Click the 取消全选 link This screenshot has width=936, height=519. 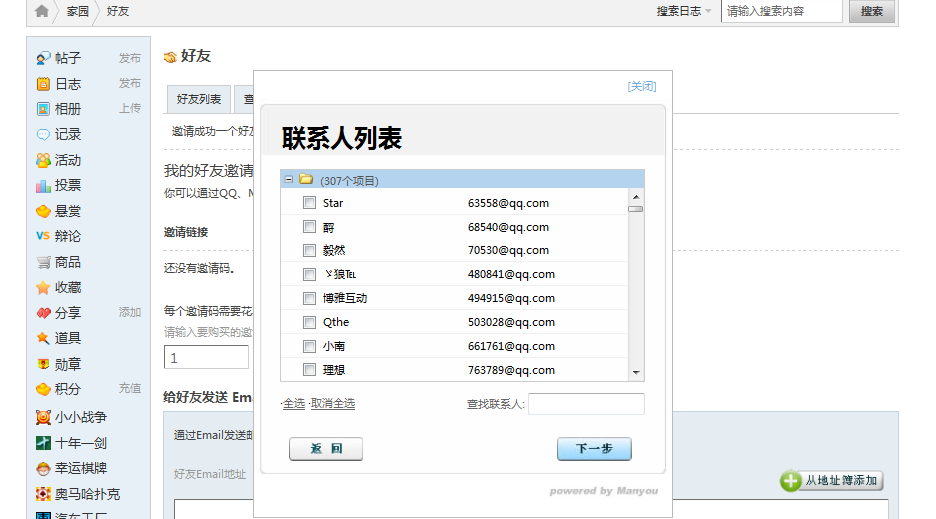(332, 404)
